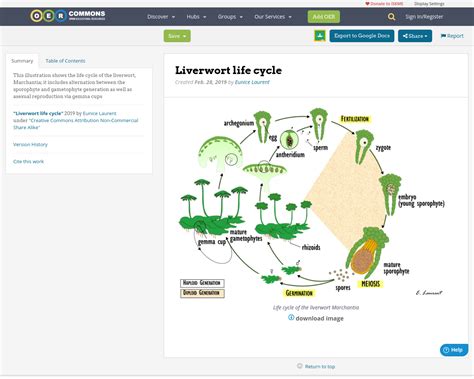This screenshot has height=379, width=474.
Task: Open the "Liverwort life cycle" license title link
Action: point(38,113)
